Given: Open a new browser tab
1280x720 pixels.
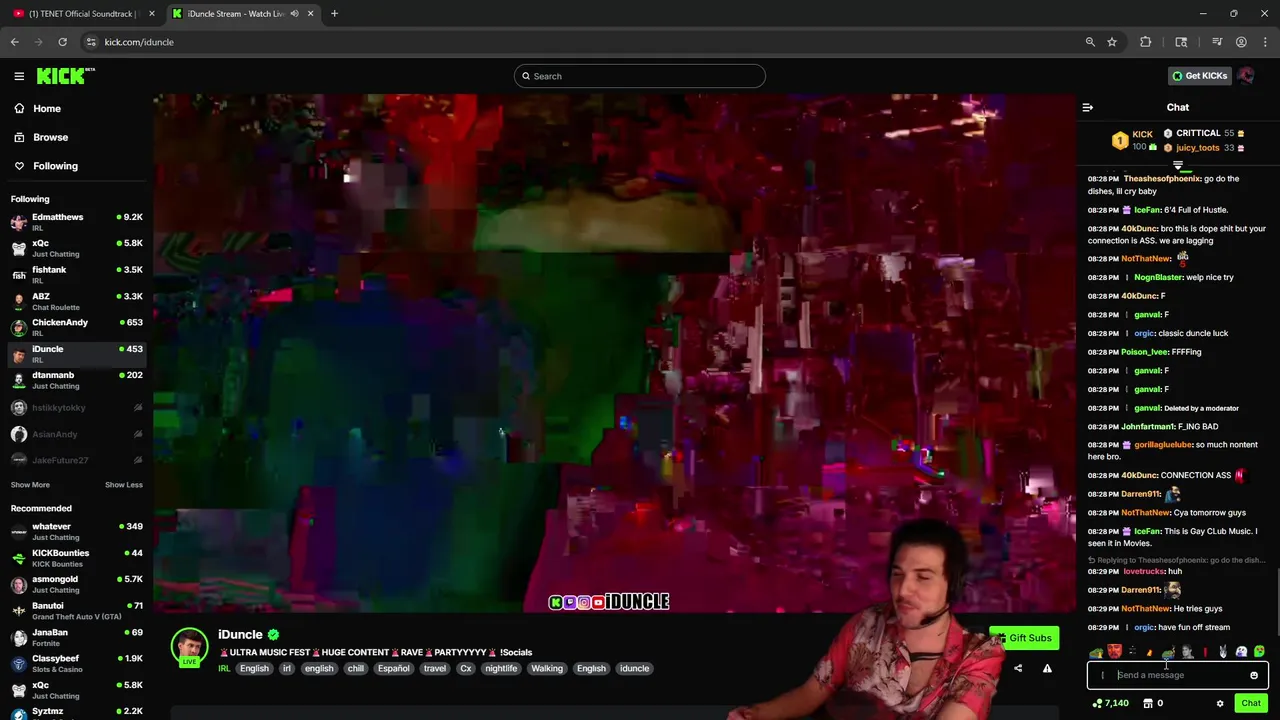Looking at the screenshot, I should point(334,14).
